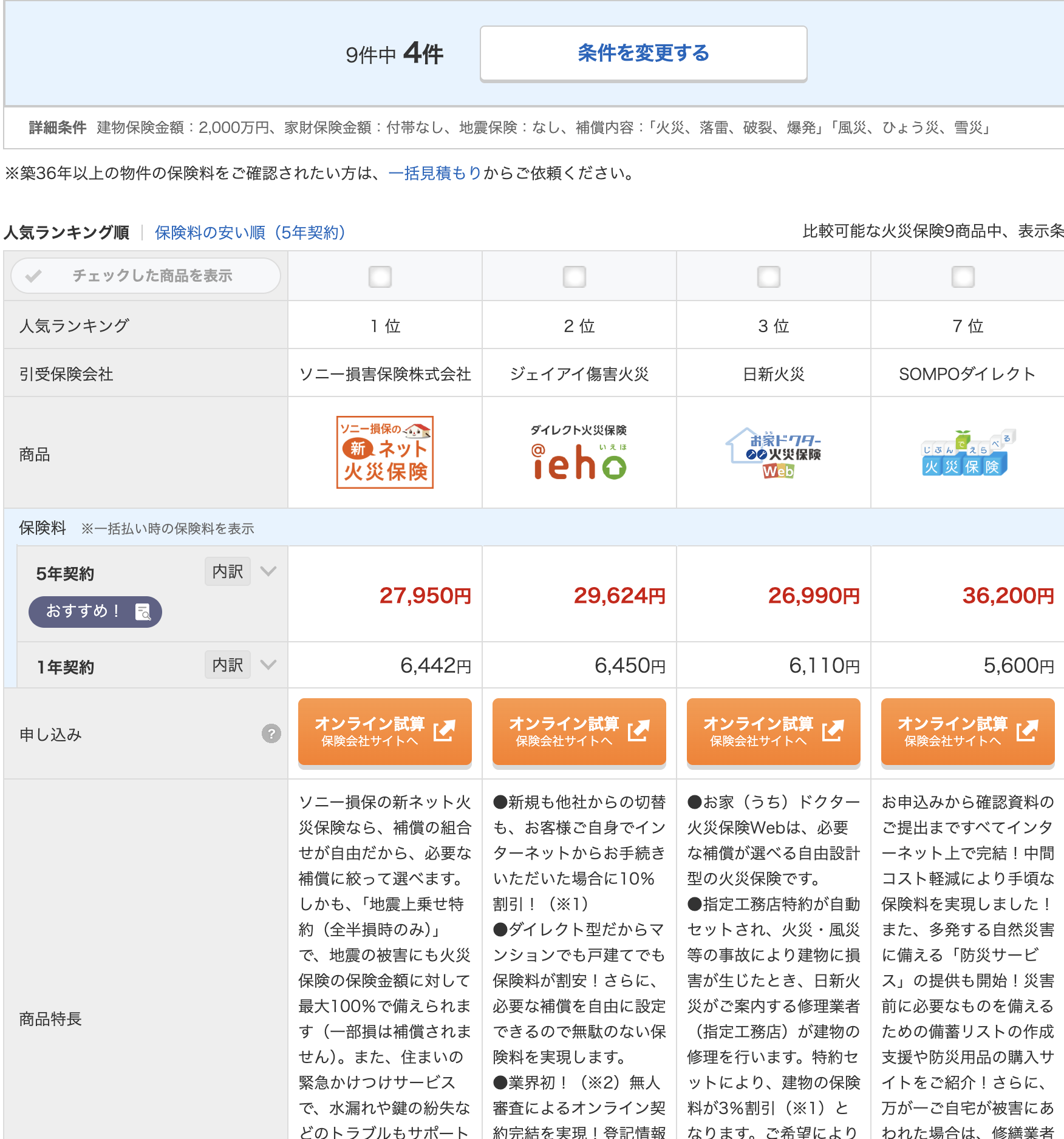Click the chevron beside 5年契約 内訳

(268, 571)
